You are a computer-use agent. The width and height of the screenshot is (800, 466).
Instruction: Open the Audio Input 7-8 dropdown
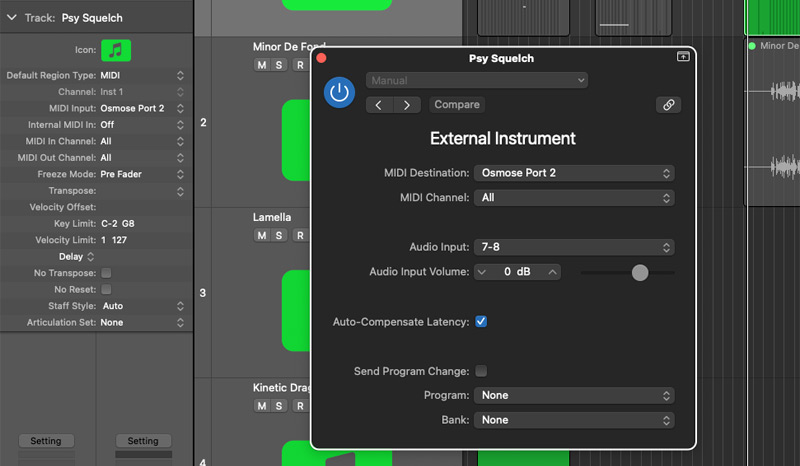click(574, 247)
